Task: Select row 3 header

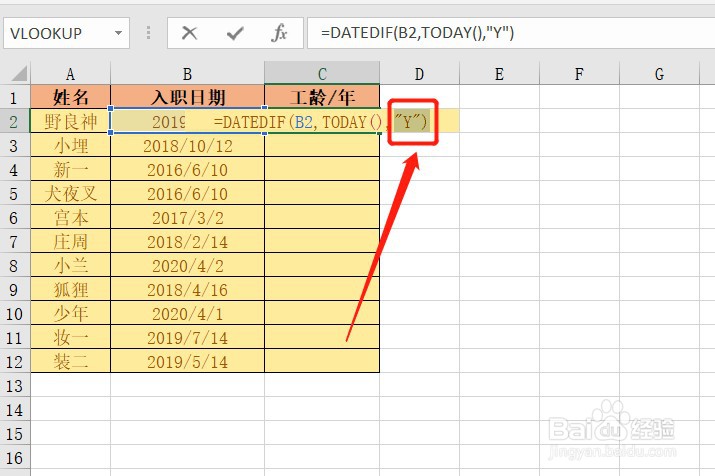Action: (14, 145)
